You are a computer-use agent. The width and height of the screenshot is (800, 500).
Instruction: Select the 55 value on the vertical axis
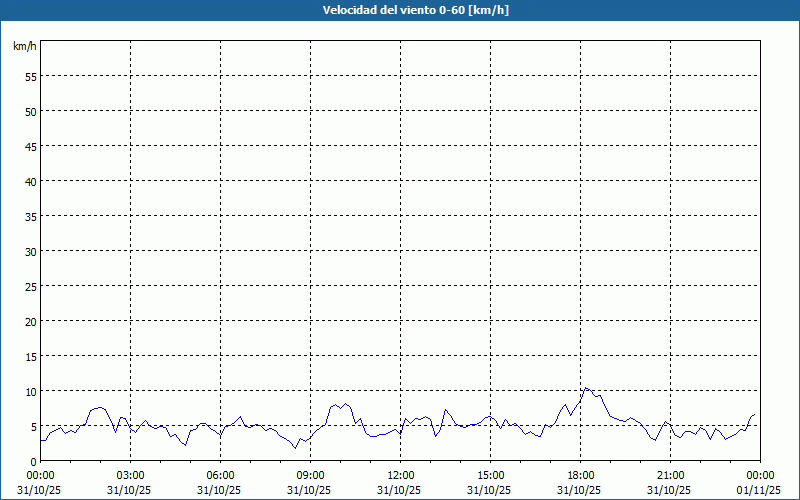(x=30, y=76)
